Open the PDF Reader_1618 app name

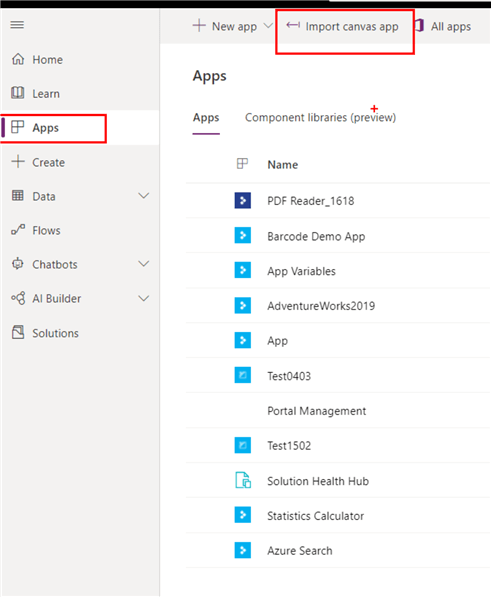point(311,201)
